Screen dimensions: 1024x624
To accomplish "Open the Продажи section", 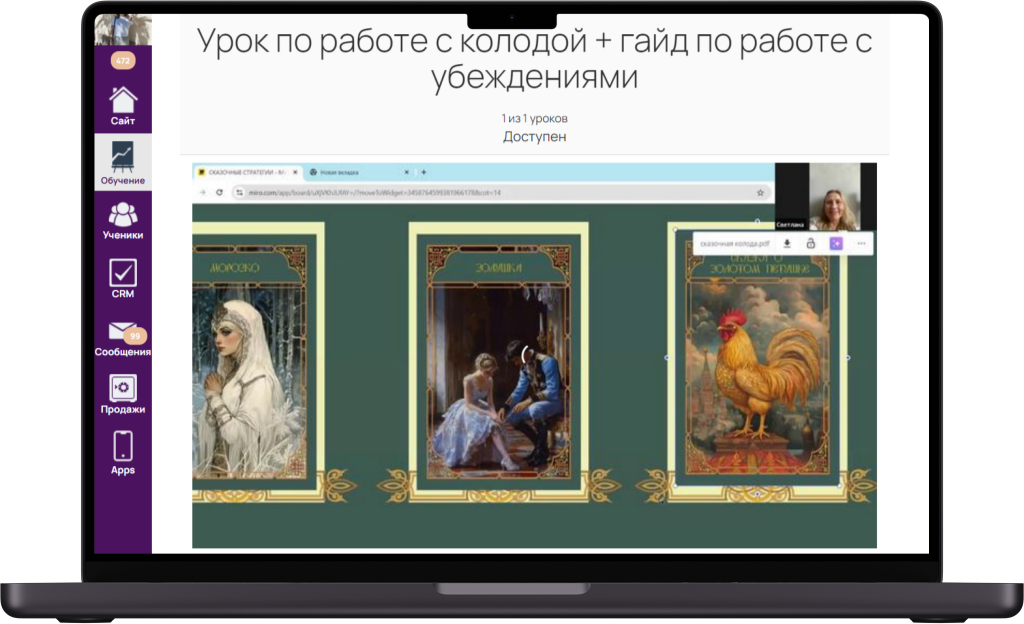I will [x=123, y=394].
